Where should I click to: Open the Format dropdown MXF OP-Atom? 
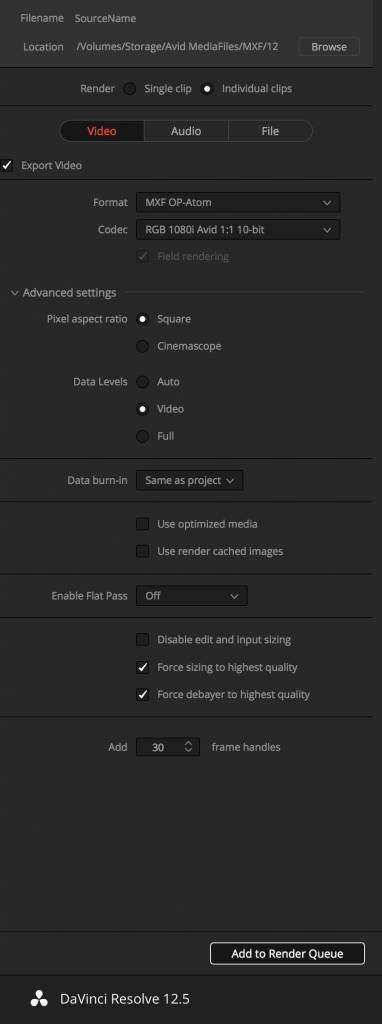click(x=238, y=202)
